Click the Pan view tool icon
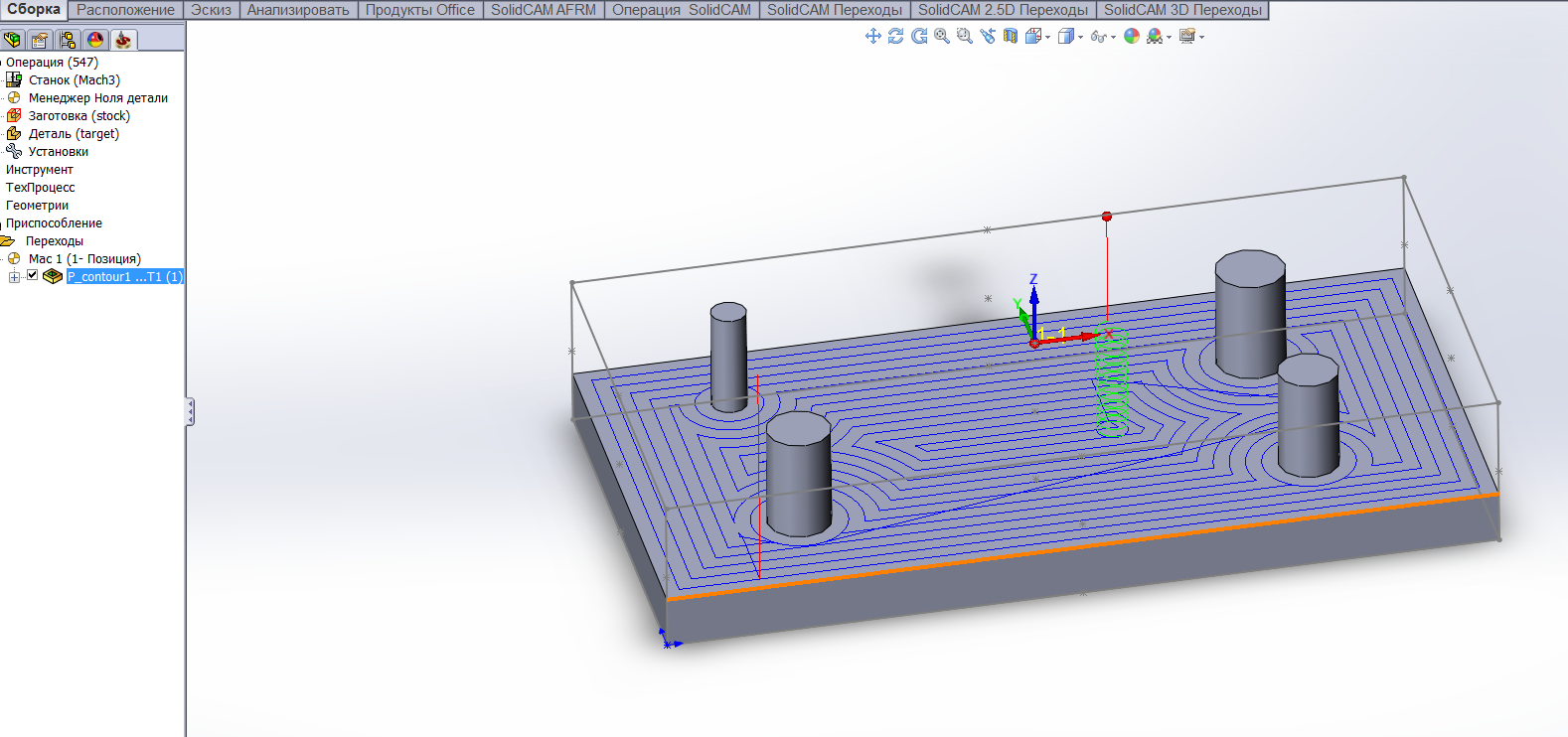 [x=872, y=37]
